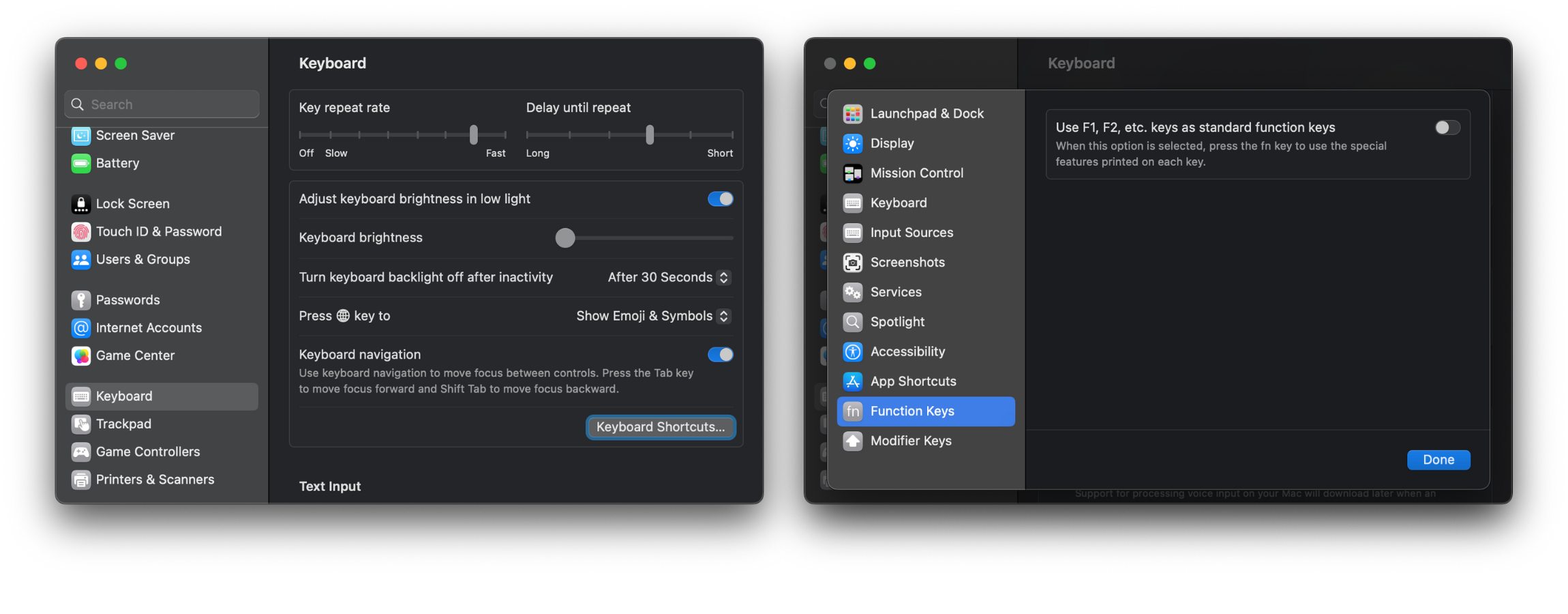Select the App Shortcuts icon
Viewport: 1568px width, 614px height.
tap(852, 381)
